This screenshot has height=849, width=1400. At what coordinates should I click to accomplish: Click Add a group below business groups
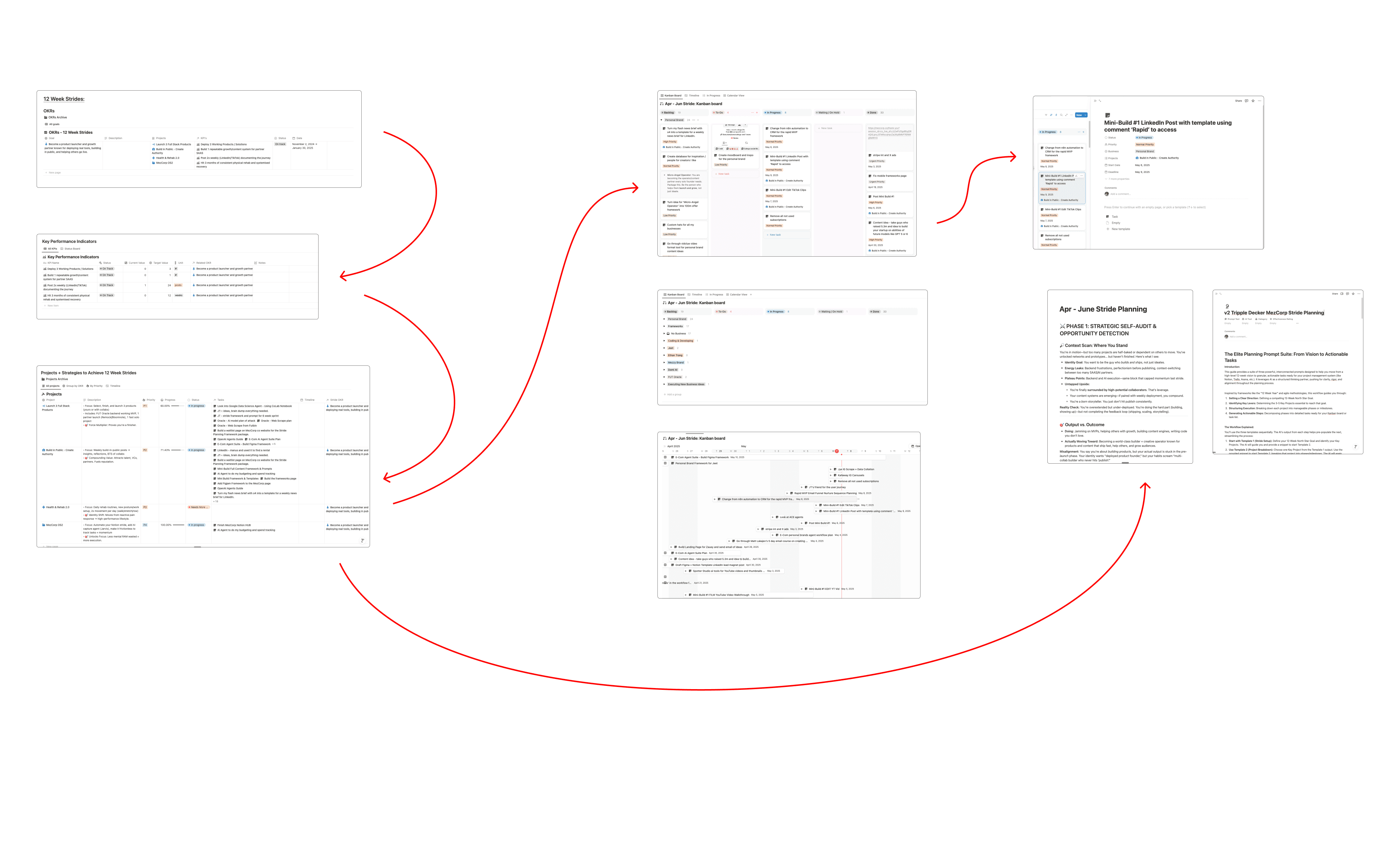pyautogui.click(x=674, y=394)
